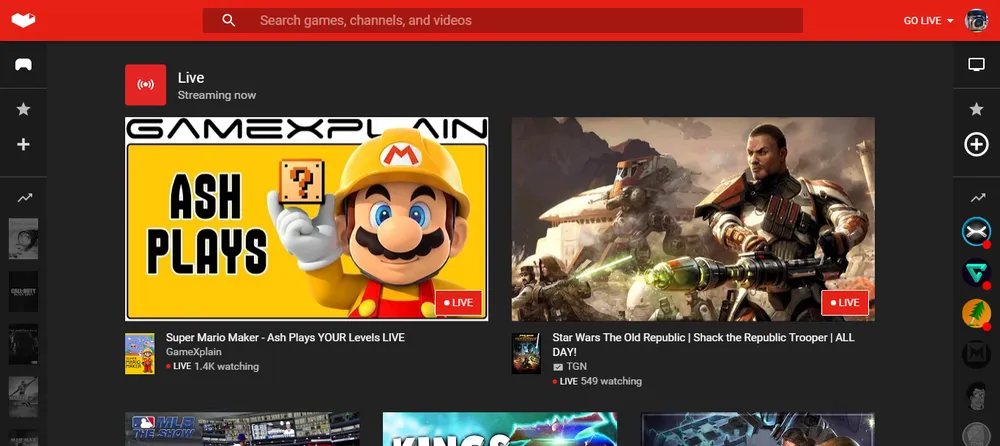This screenshot has height=446, width=1000.
Task: Open the user profile avatar menu
Action: coord(976,21)
